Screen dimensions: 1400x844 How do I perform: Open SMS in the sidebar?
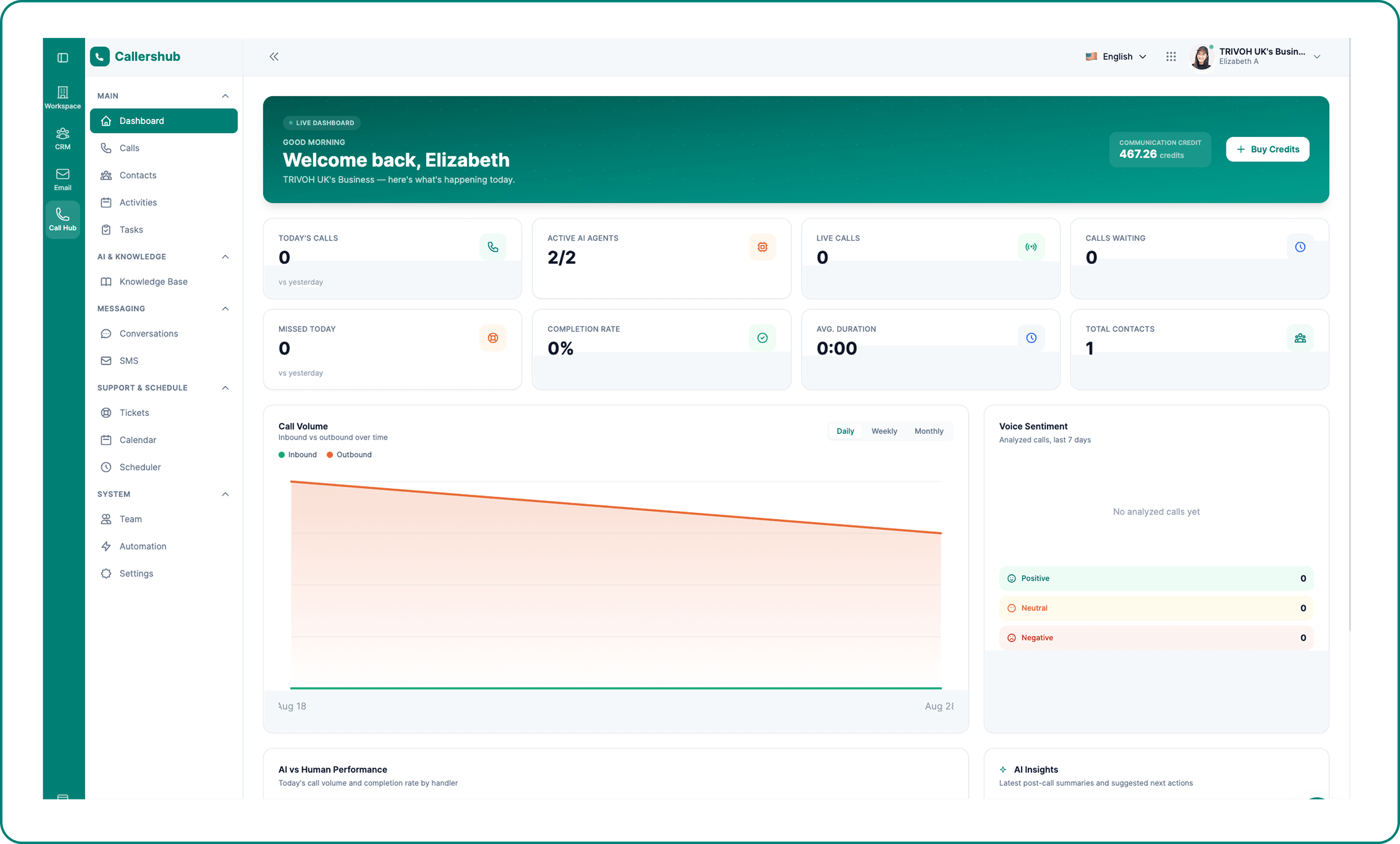[164, 360]
